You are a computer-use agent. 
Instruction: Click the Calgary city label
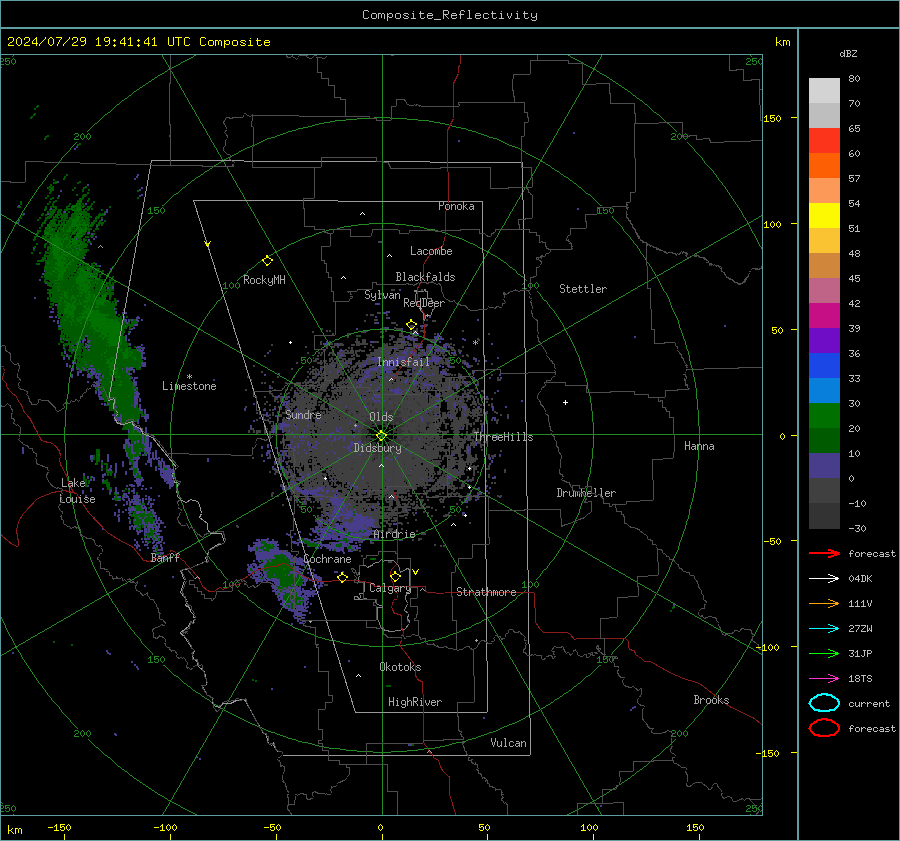[390, 588]
